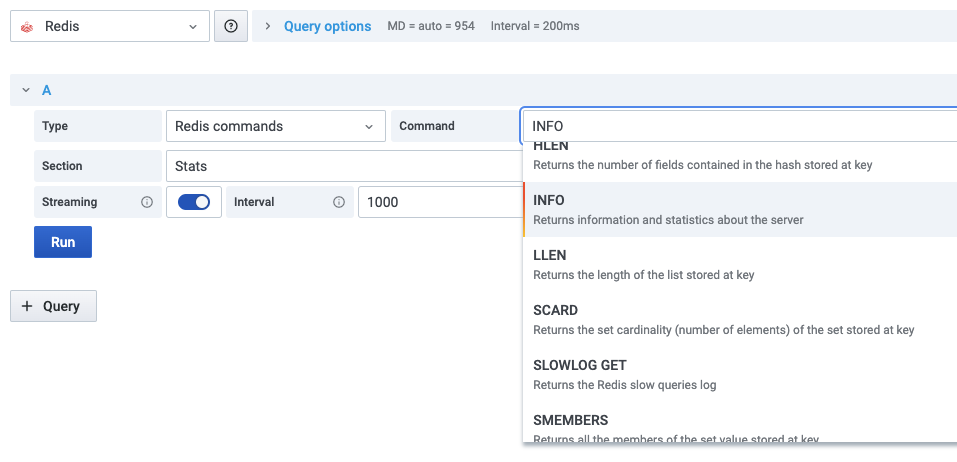Viewport: 957px width, 462px height.
Task: Open the Redis datasource dropdown
Action: [x=110, y=27]
